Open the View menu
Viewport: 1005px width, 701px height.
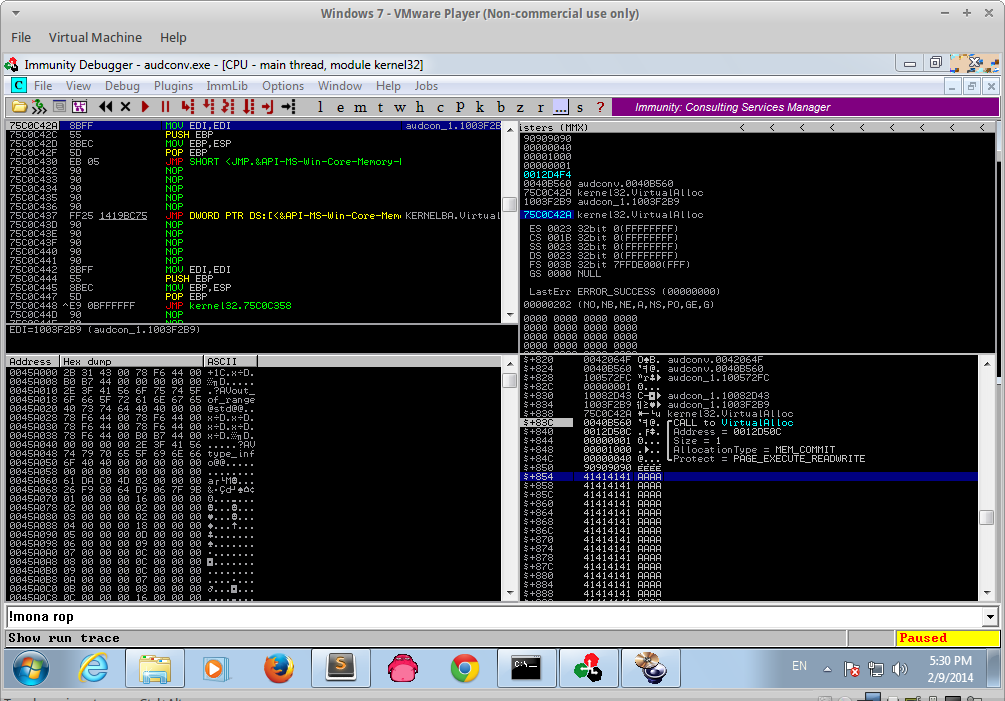78,86
